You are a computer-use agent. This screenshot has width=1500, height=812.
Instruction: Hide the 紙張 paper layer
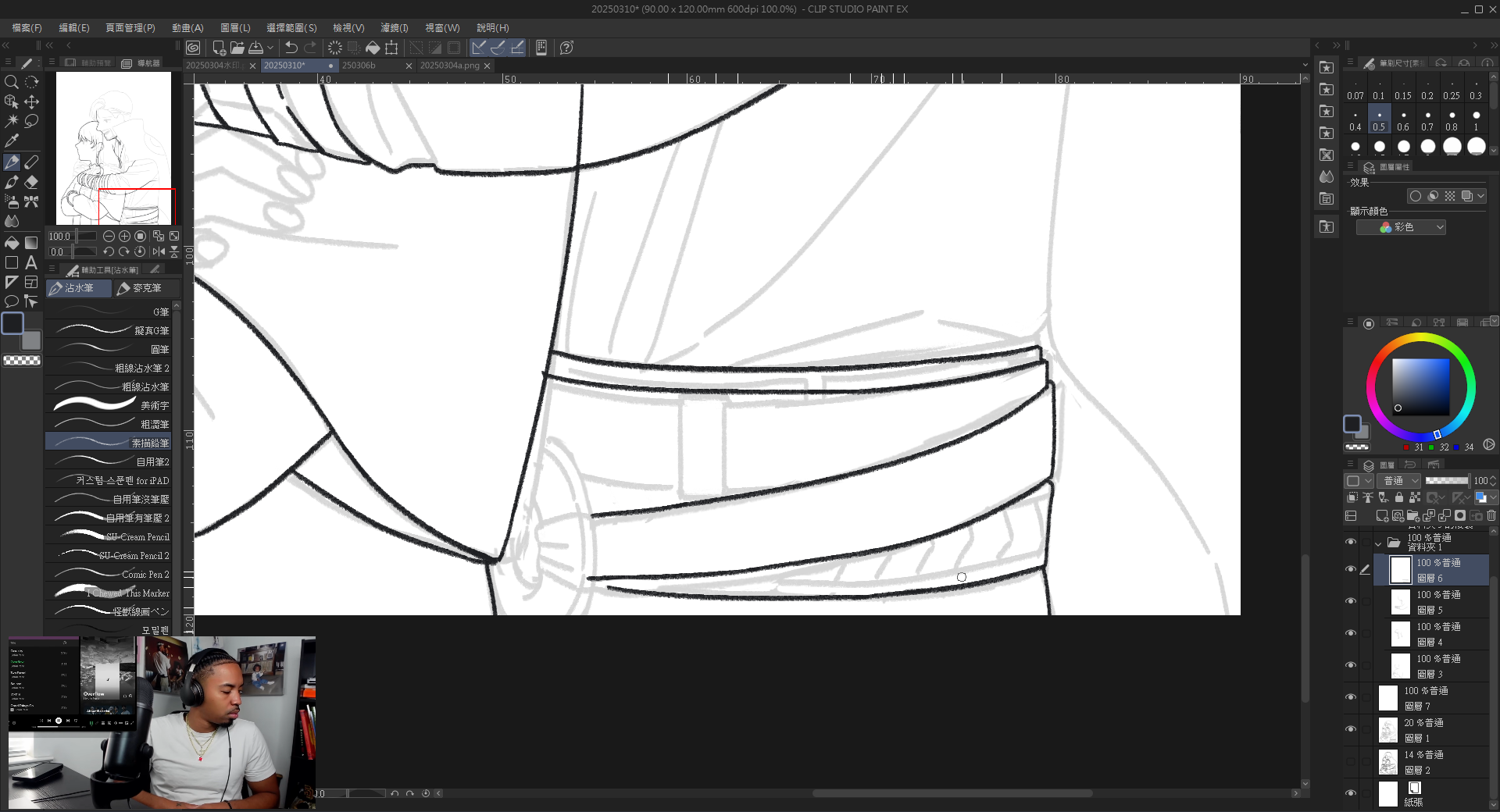[x=1351, y=793]
